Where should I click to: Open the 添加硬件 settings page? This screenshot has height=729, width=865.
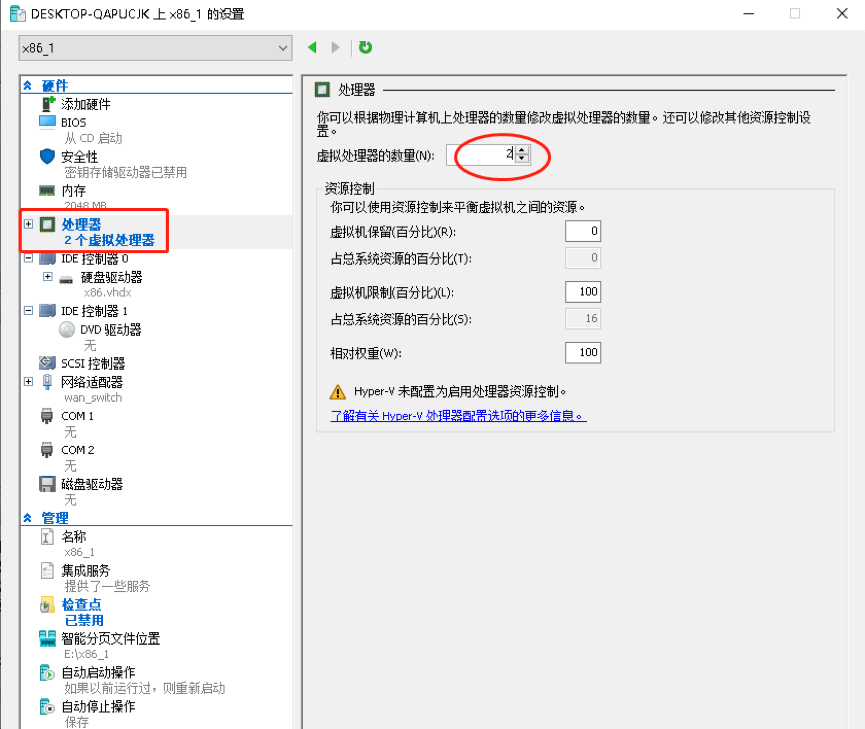pyautogui.click(x=86, y=104)
